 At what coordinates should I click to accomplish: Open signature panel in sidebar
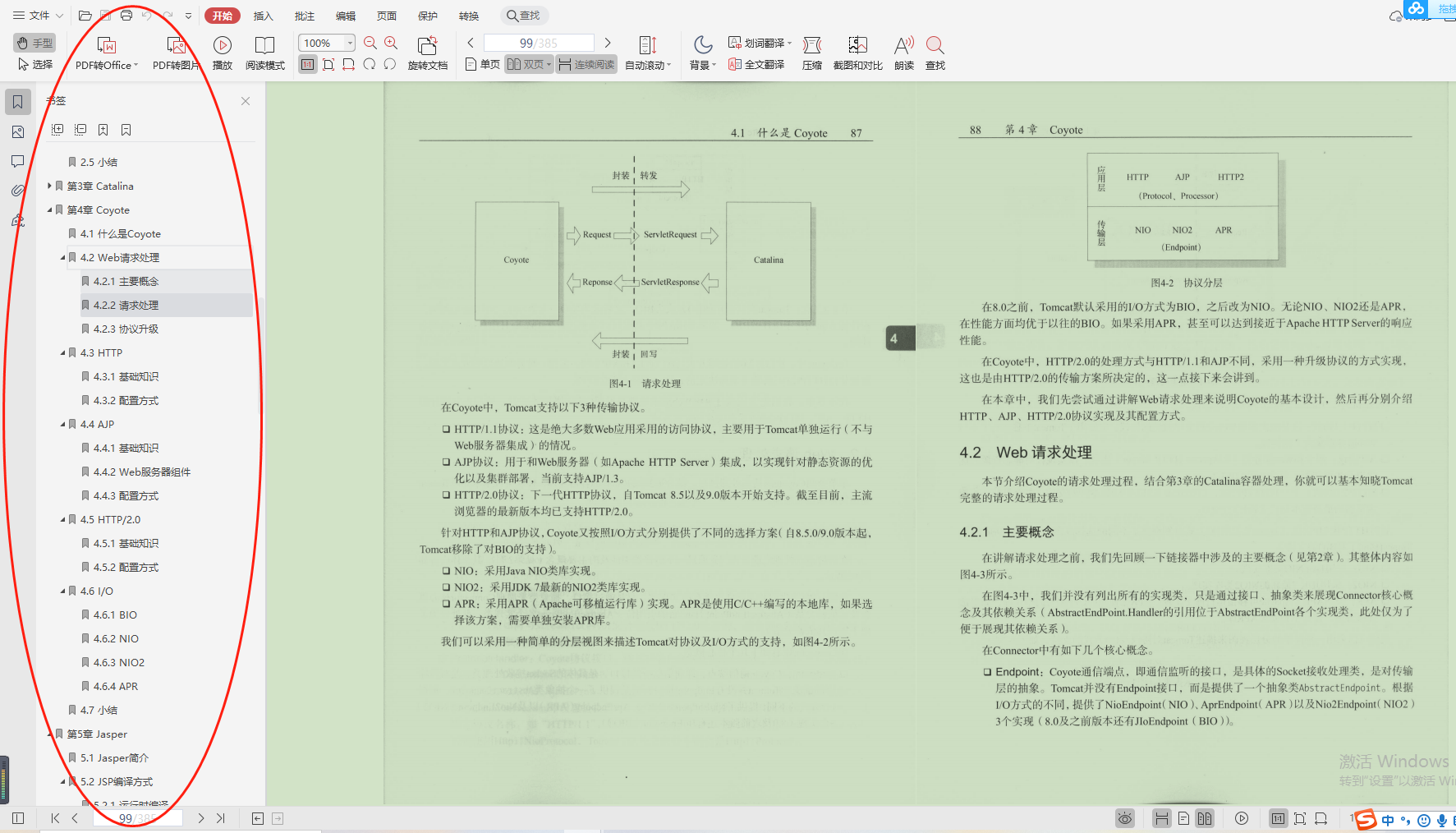click(18, 220)
